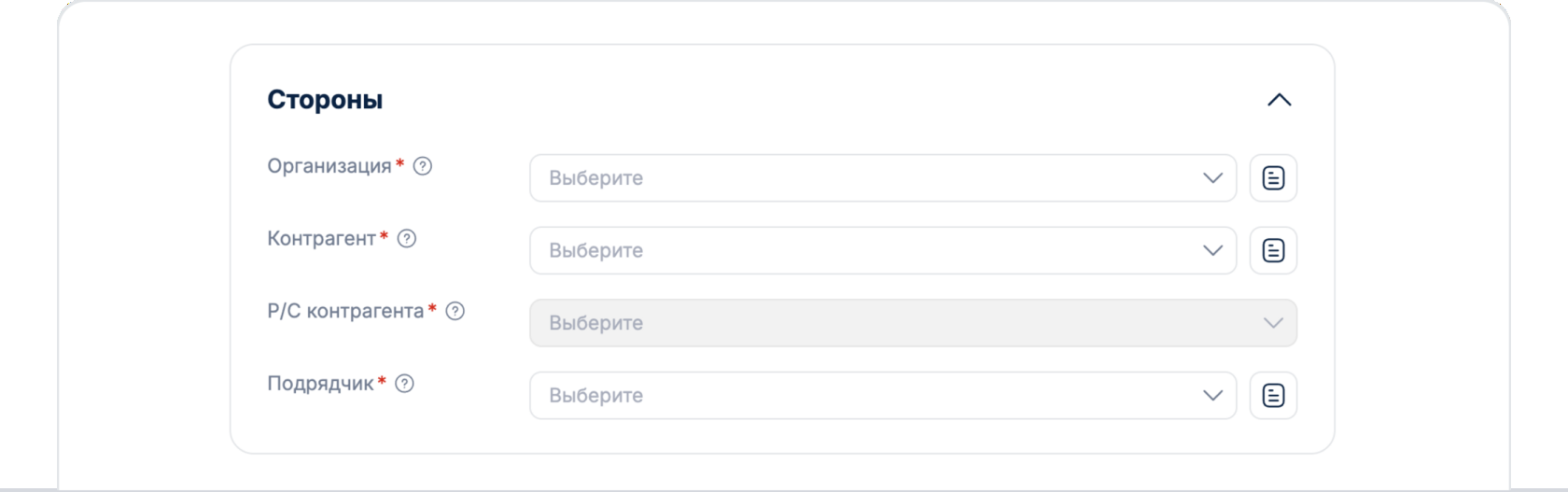Screen dimensions: 1568x492
Task: Click the help icon next to Организация
Action: pyautogui.click(x=423, y=166)
